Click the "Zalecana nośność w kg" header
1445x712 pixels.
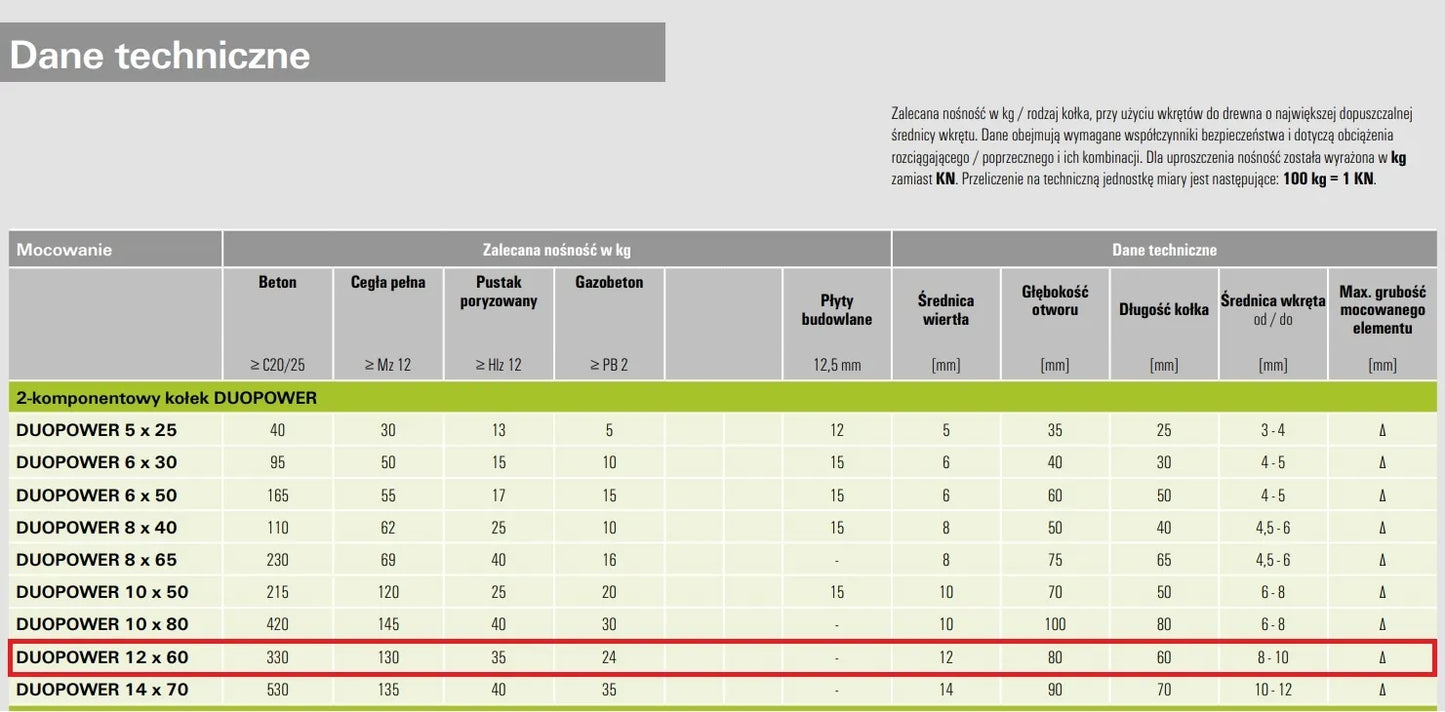coord(557,249)
